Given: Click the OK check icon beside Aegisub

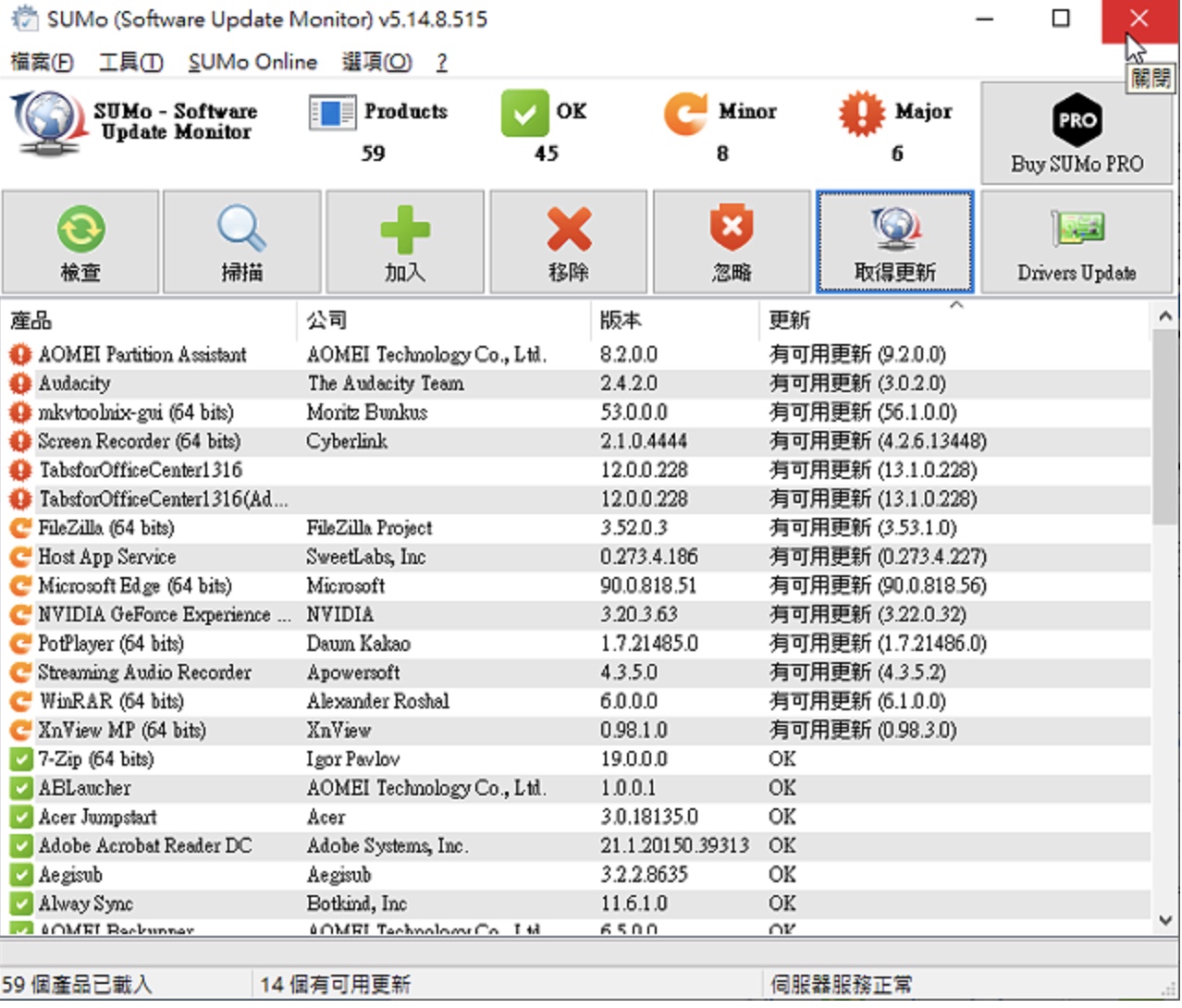Looking at the screenshot, I should (20, 876).
